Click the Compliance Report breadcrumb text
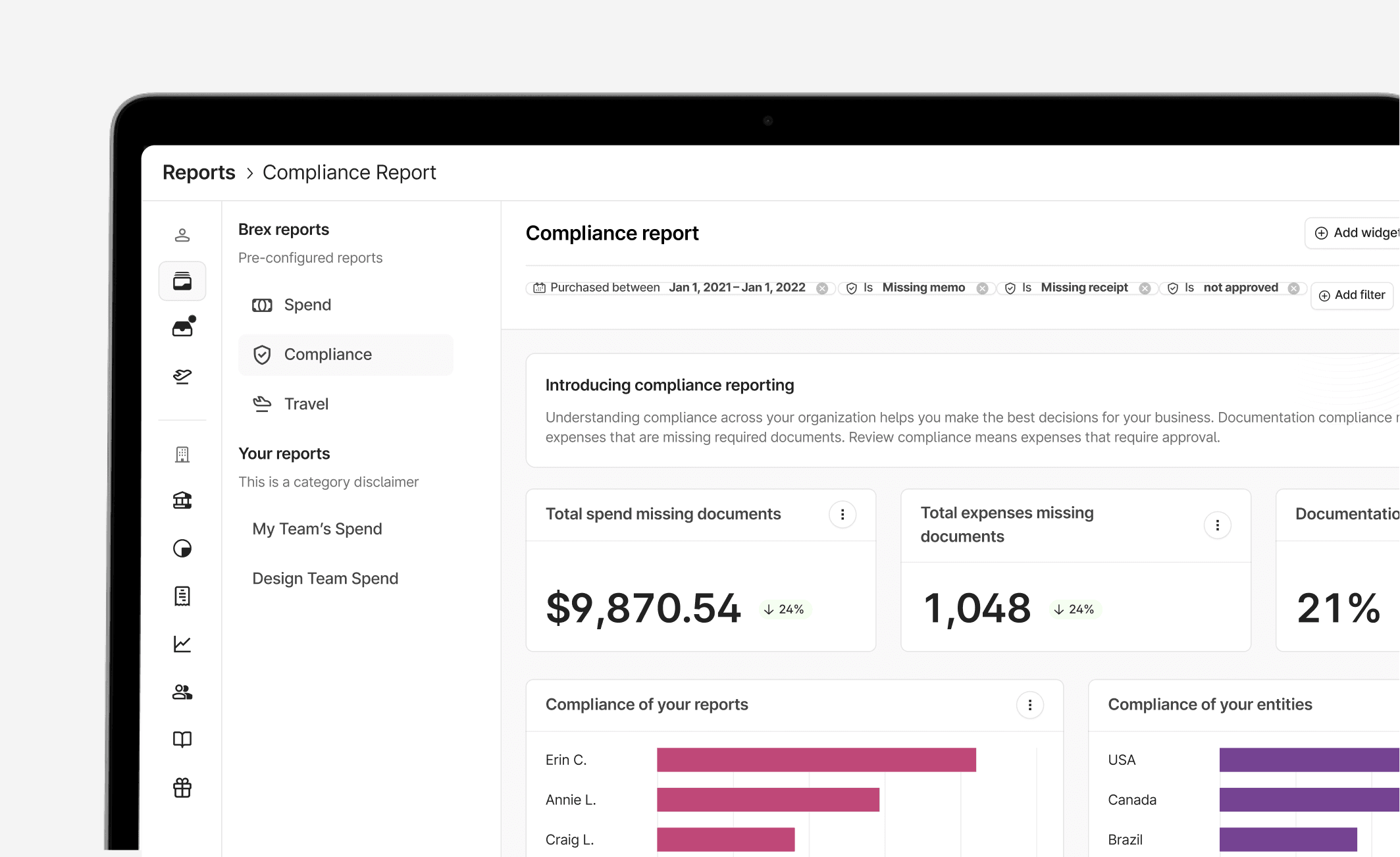Image resolution: width=1400 pixels, height=857 pixels. (x=349, y=172)
